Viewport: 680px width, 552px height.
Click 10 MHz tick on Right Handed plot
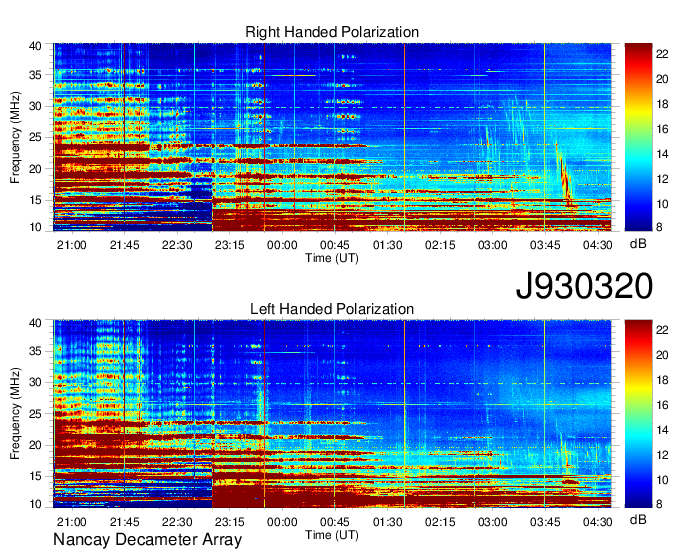(x=35, y=227)
